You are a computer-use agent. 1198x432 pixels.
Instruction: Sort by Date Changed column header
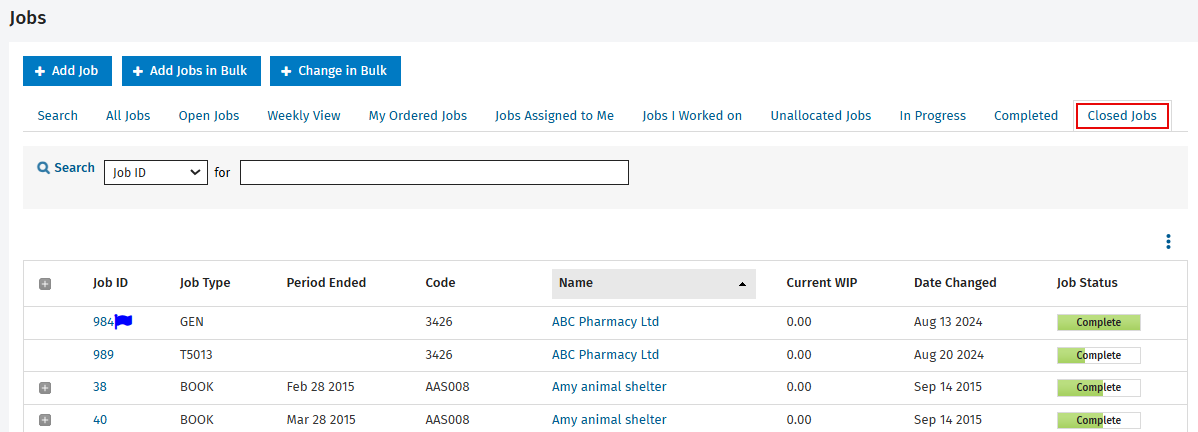(955, 283)
